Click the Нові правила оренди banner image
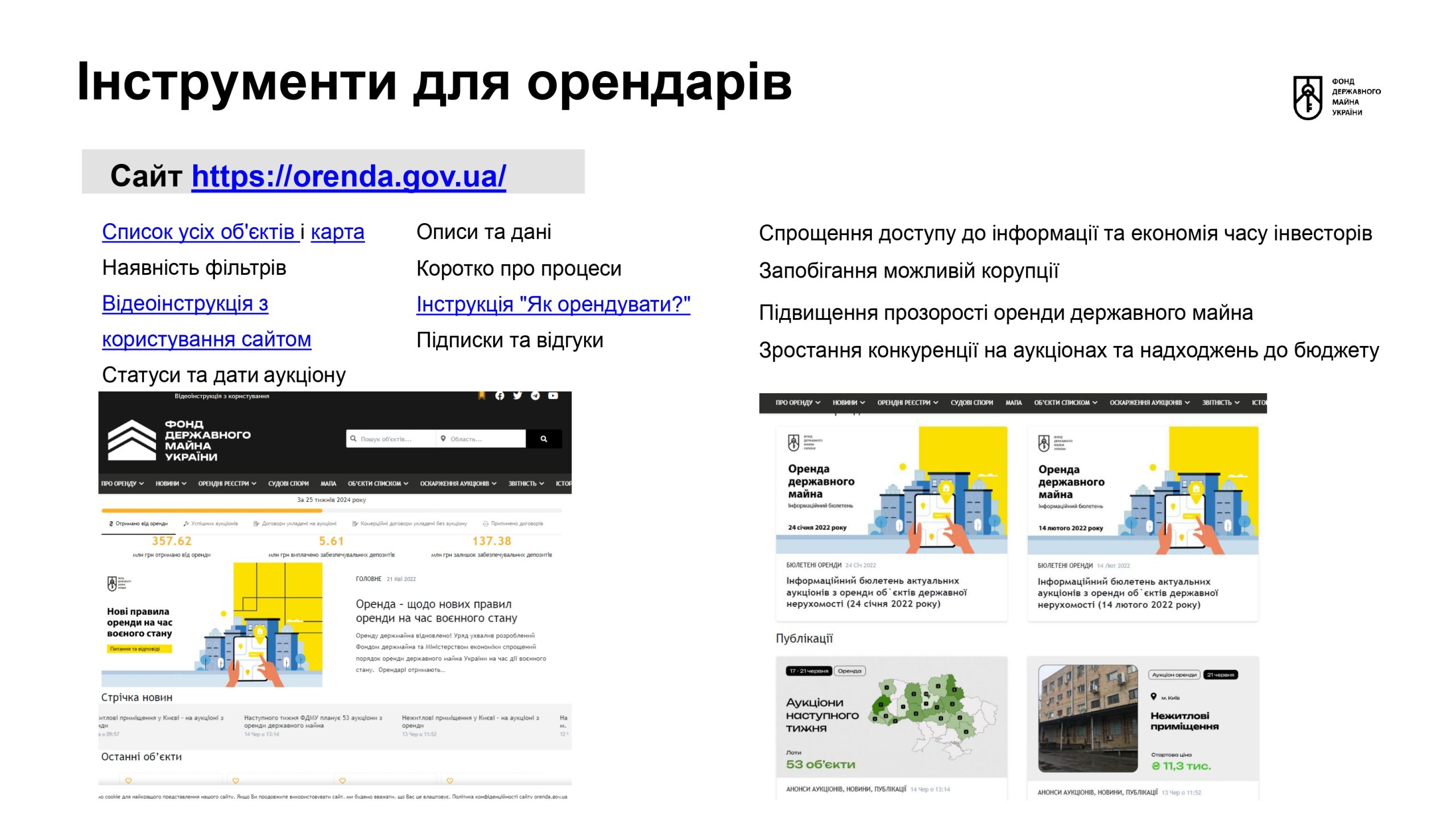Image resolution: width=1456 pixels, height=820 pixels. point(212,625)
